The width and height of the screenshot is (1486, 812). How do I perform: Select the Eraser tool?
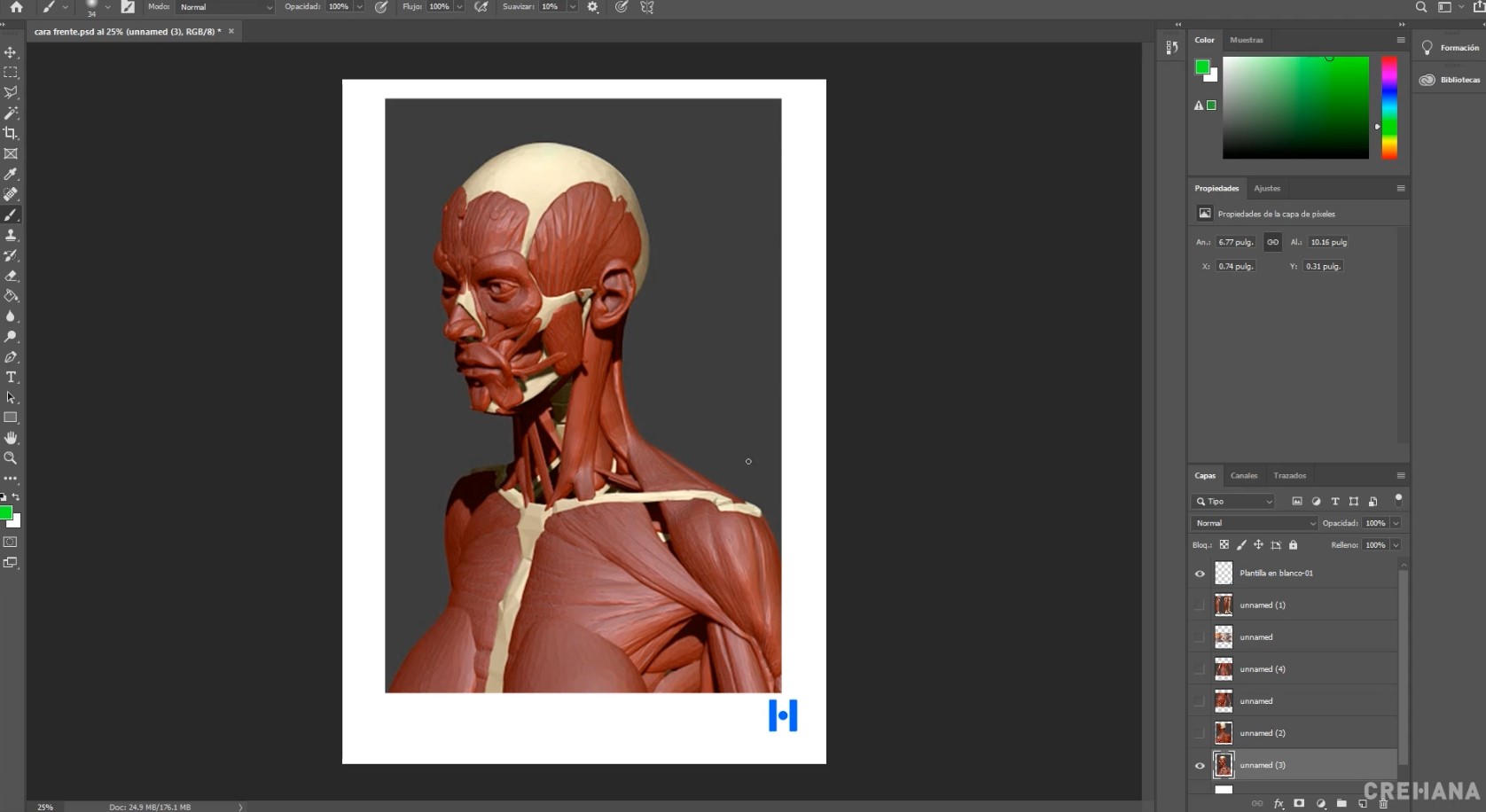point(11,276)
